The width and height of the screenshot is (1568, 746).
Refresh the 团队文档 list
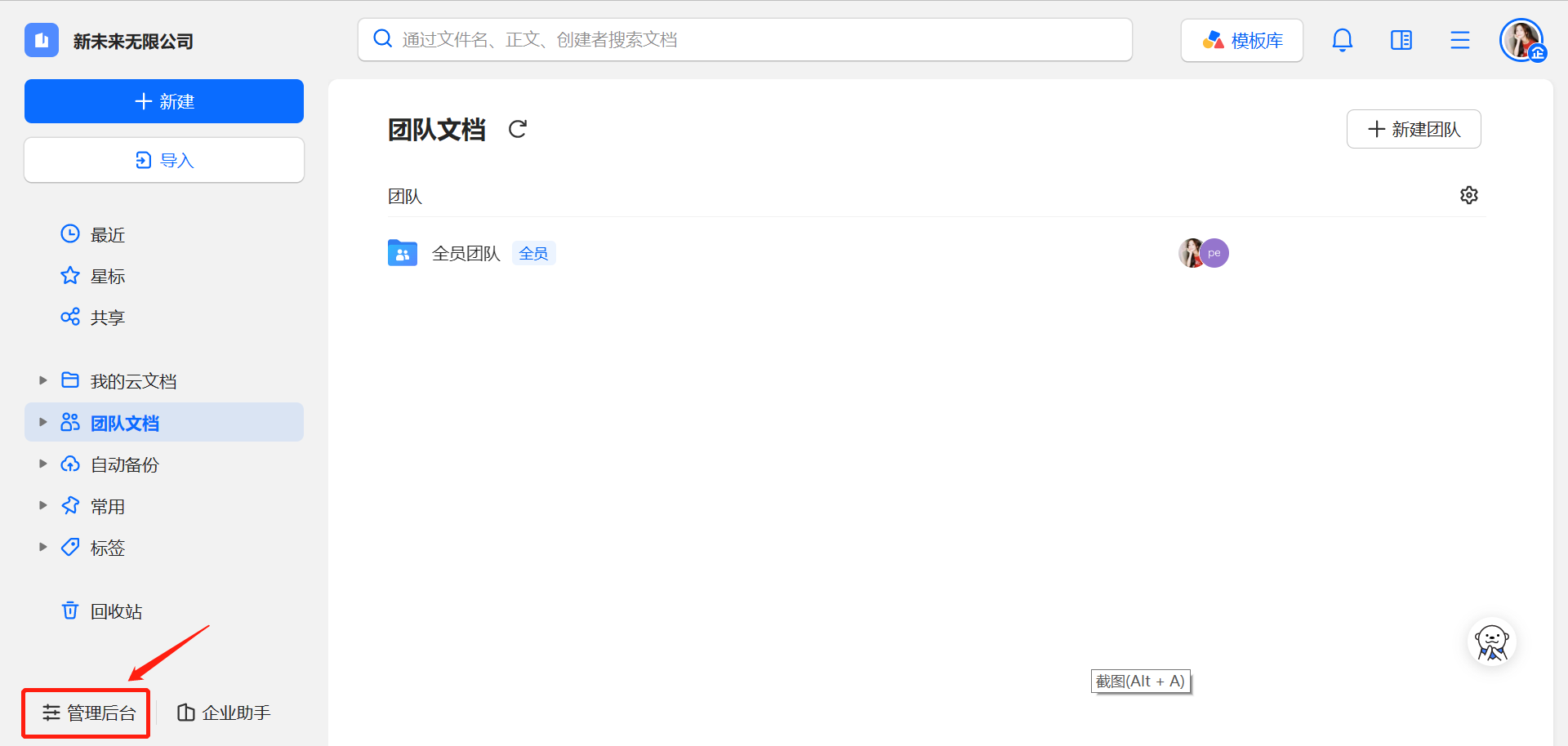point(518,129)
